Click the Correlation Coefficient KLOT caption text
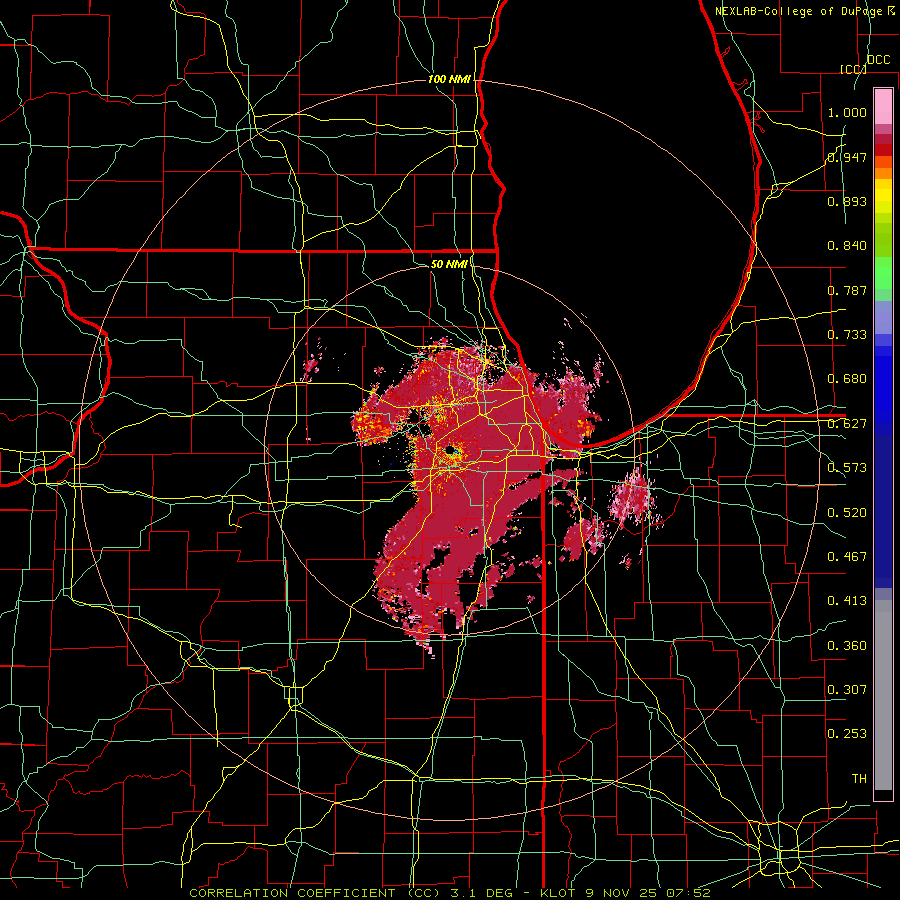The width and height of the screenshot is (900, 900). coord(449,893)
